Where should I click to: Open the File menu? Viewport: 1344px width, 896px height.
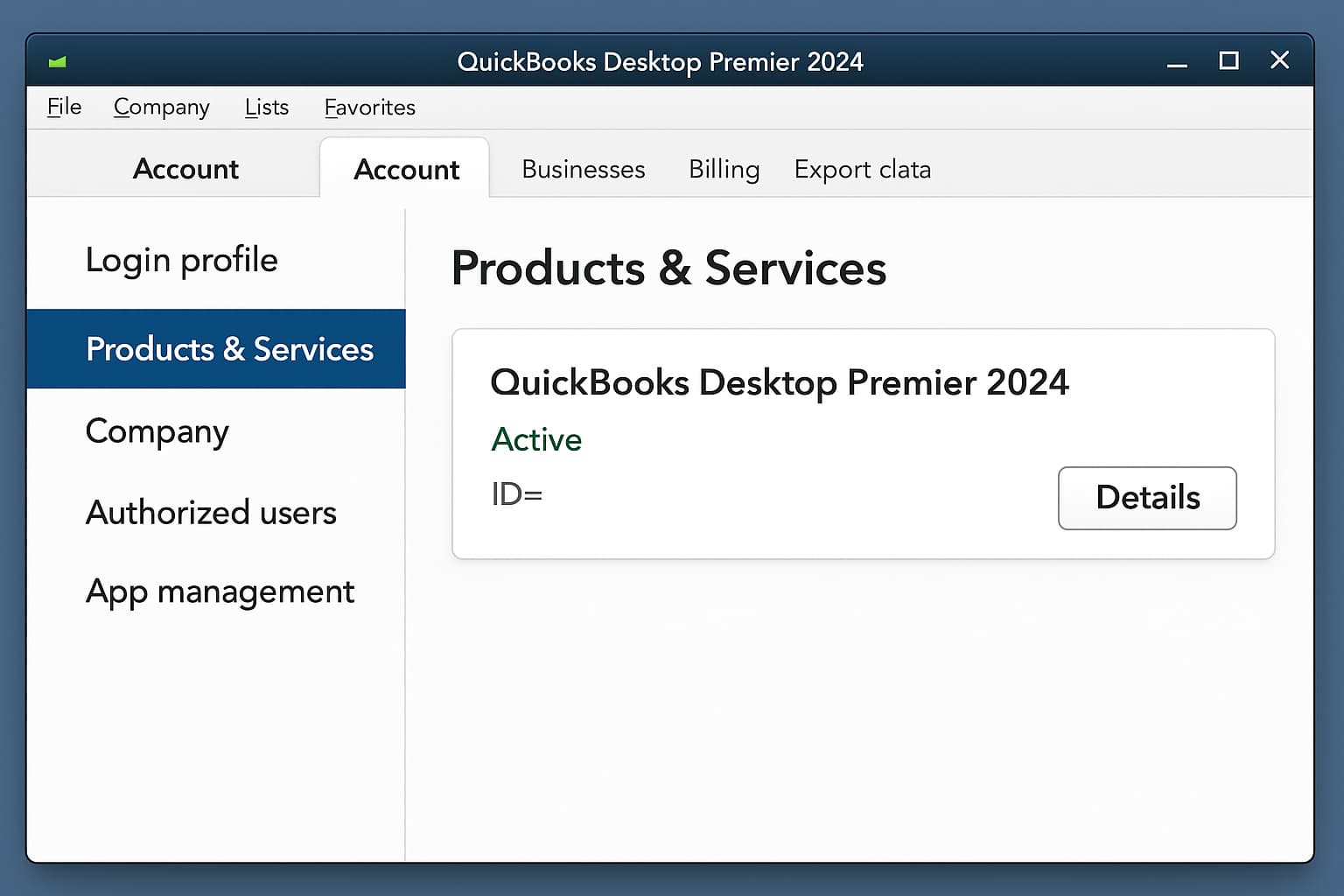pyautogui.click(x=64, y=107)
